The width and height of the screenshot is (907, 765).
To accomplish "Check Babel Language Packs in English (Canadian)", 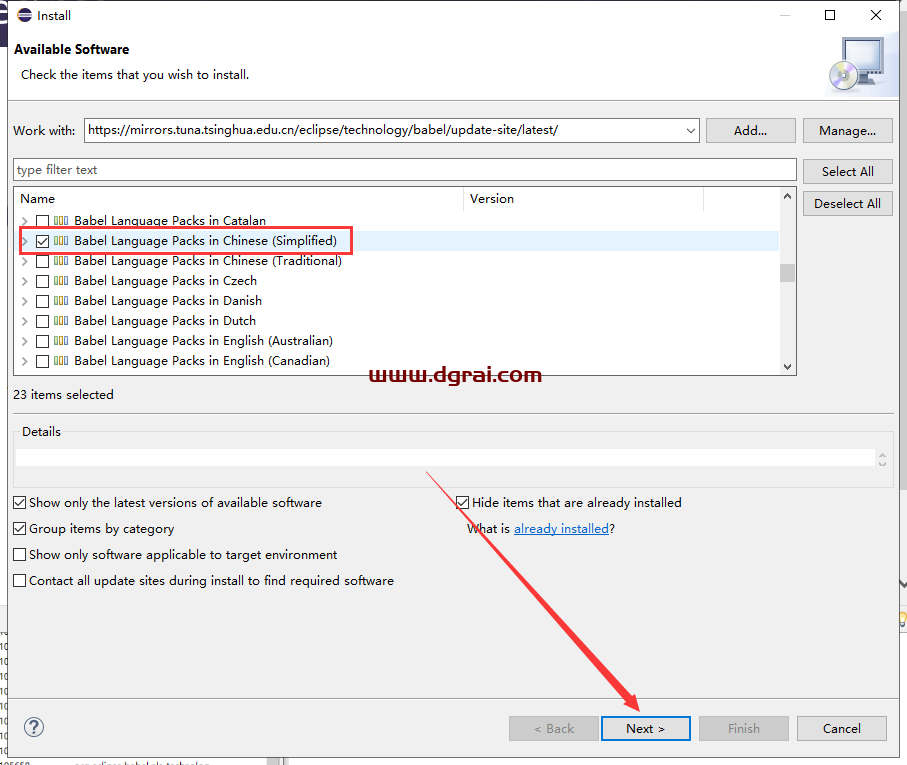I will (x=42, y=361).
